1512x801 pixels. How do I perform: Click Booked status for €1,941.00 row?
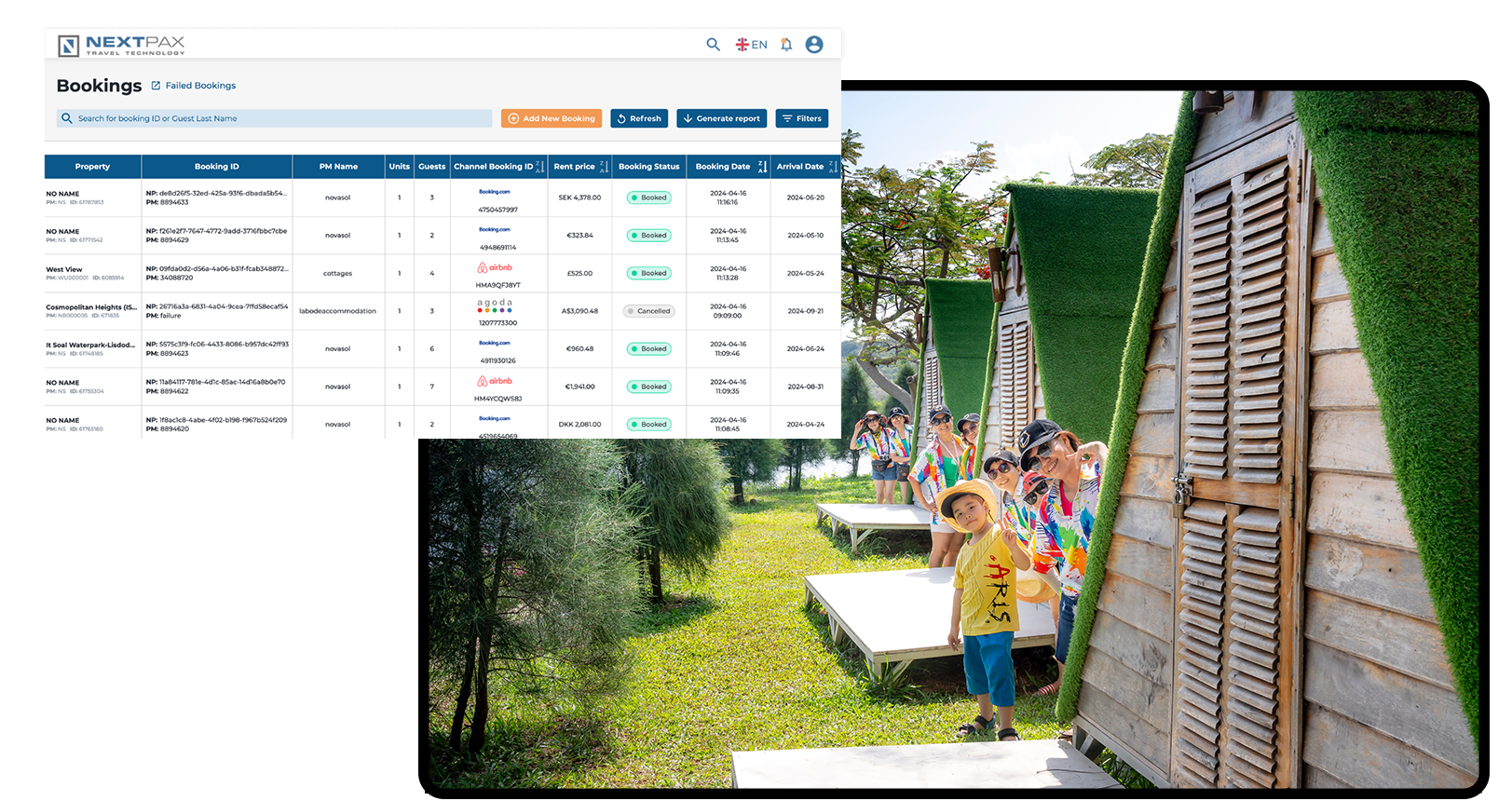coord(648,387)
